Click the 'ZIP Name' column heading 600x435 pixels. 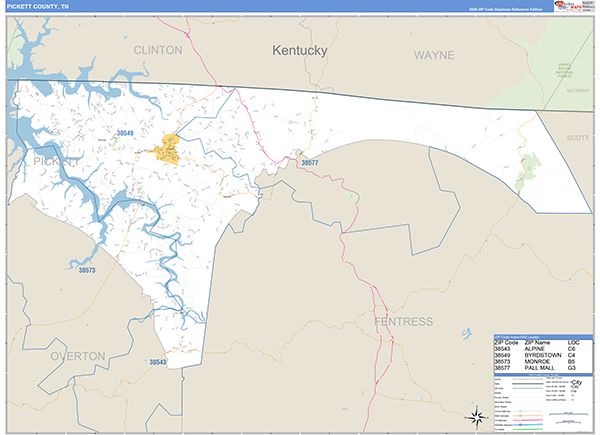[x=537, y=343]
